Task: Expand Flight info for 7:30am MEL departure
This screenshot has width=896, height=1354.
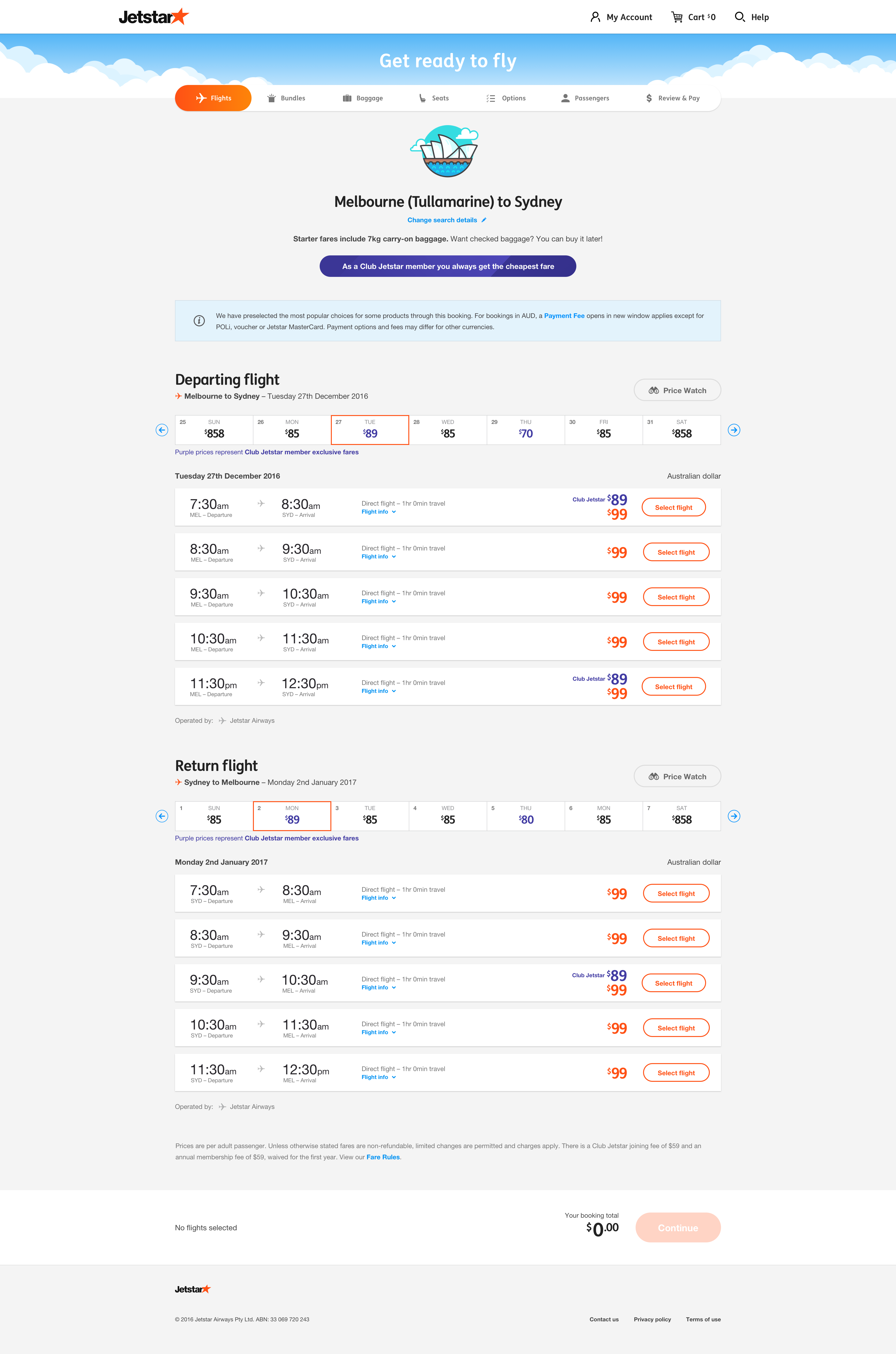Action: coord(379,512)
